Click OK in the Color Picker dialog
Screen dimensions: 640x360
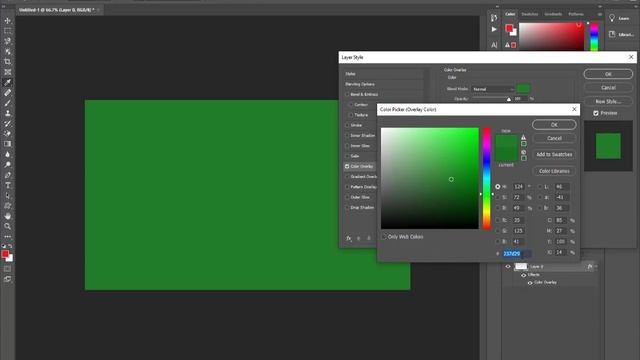(x=554, y=124)
